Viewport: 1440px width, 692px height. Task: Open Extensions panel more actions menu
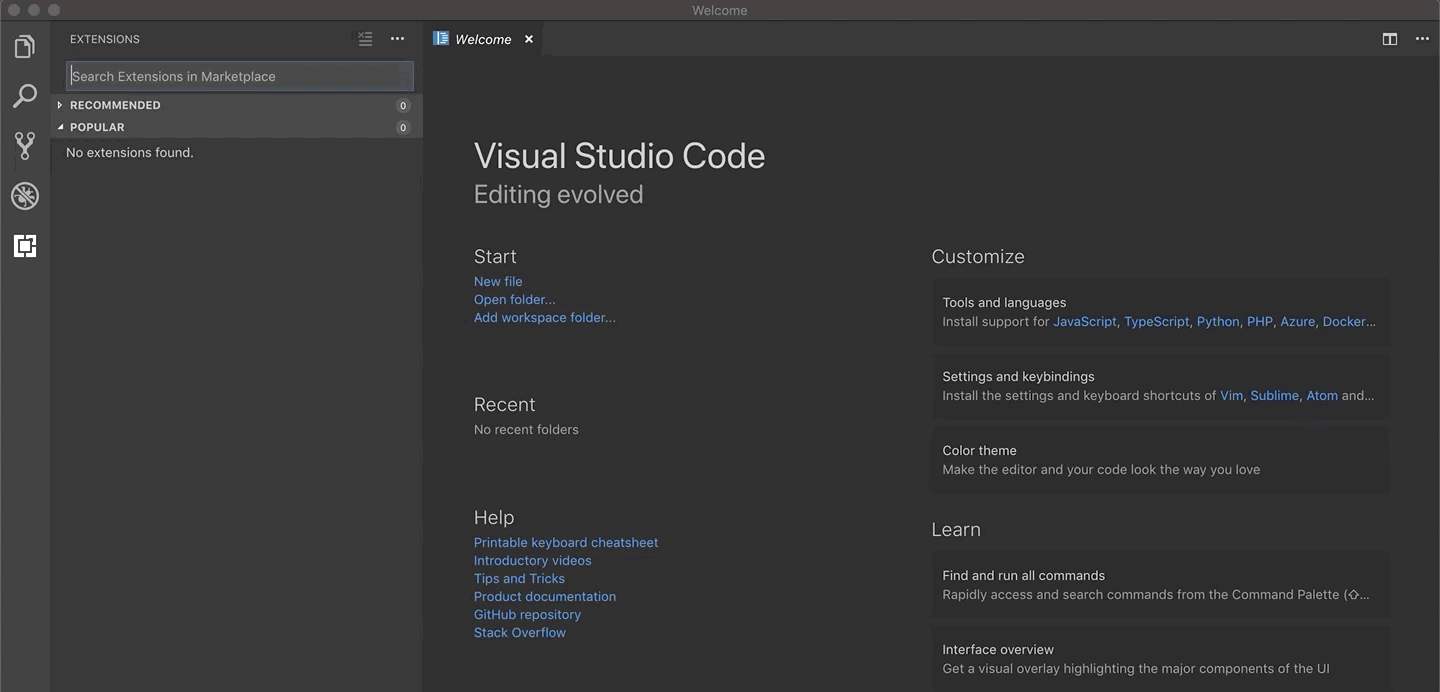(x=397, y=39)
